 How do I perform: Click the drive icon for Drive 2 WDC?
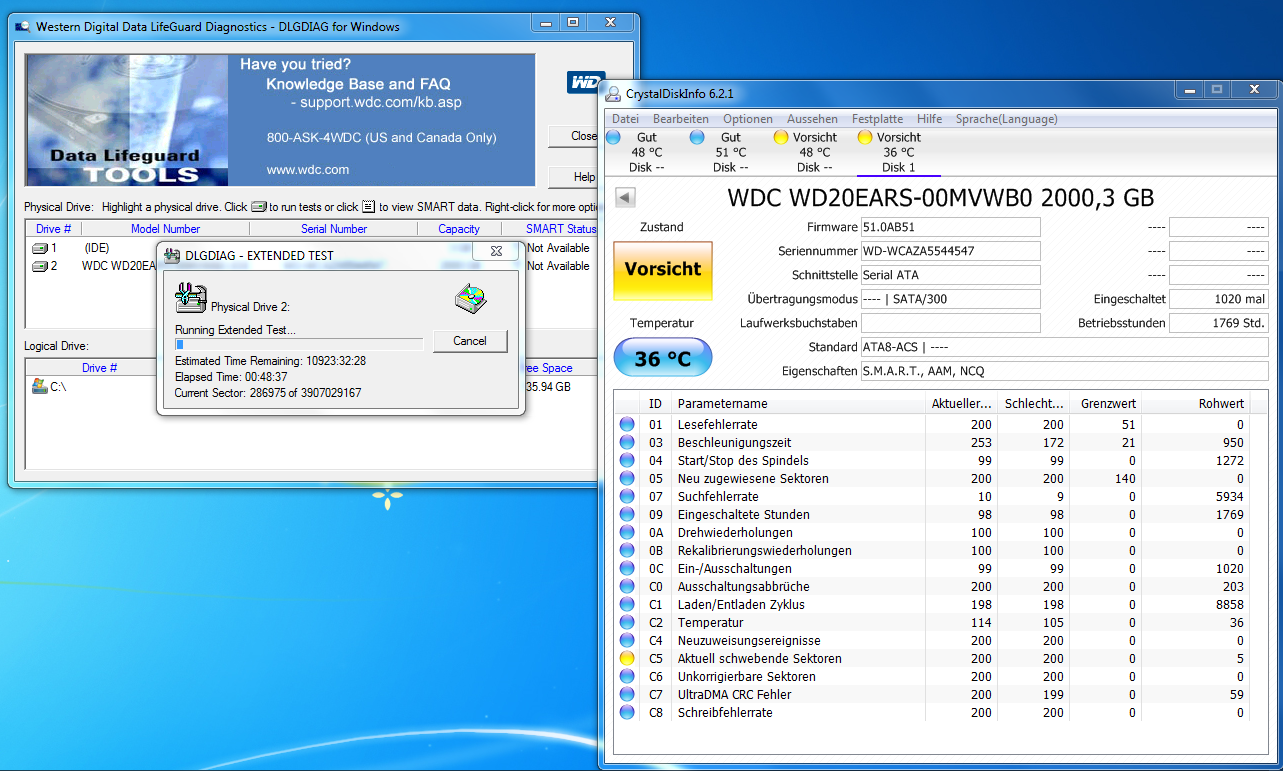pyautogui.click(x=40, y=266)
